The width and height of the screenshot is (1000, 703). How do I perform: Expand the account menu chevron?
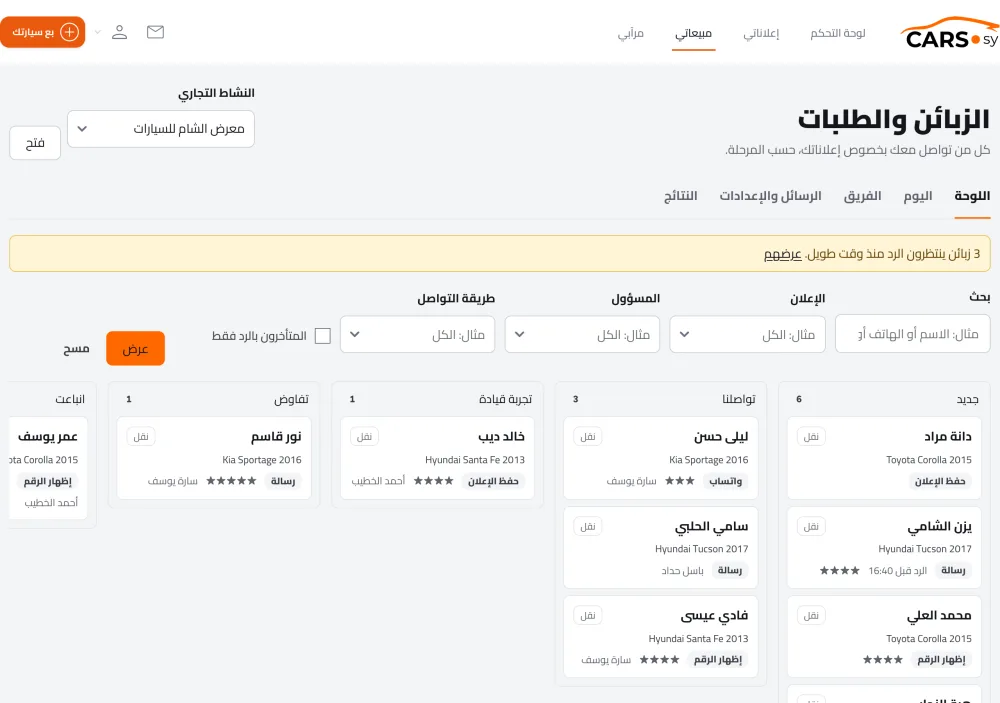[x=98, y=32]
